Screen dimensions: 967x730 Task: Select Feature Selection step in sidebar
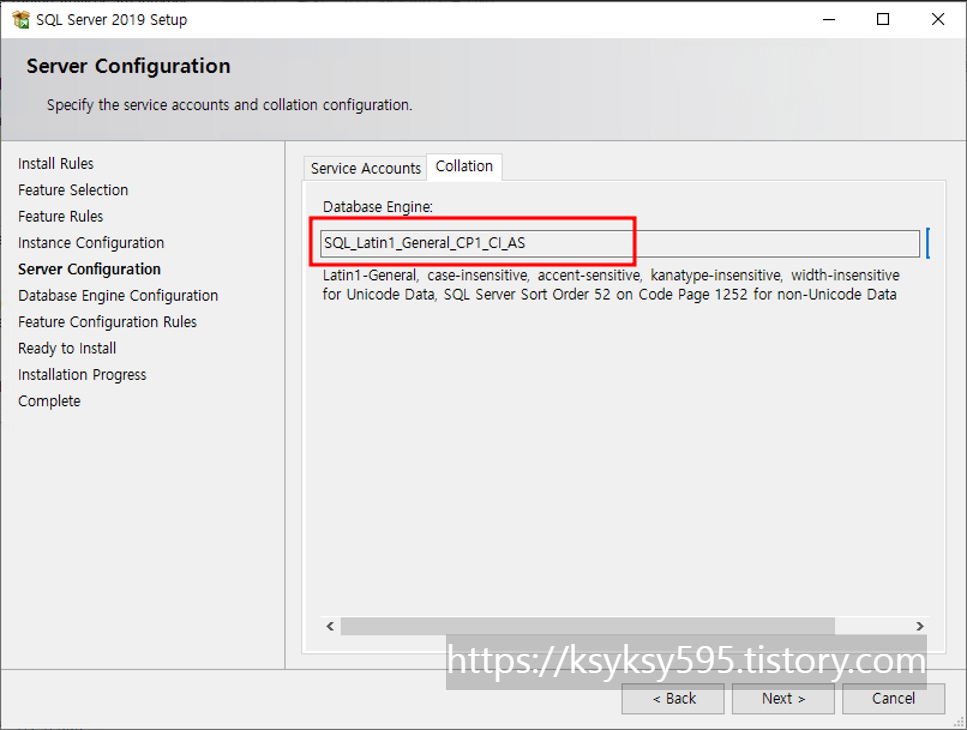point(73,190)
